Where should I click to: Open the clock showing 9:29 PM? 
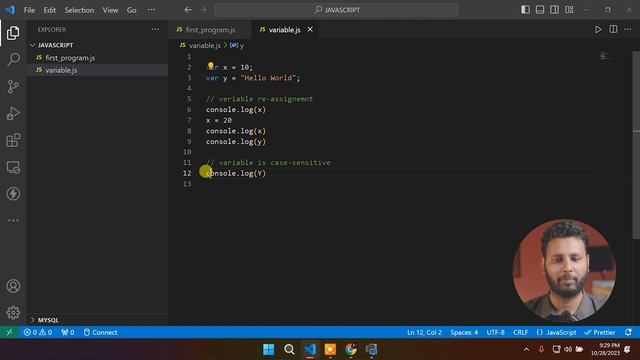605,349
